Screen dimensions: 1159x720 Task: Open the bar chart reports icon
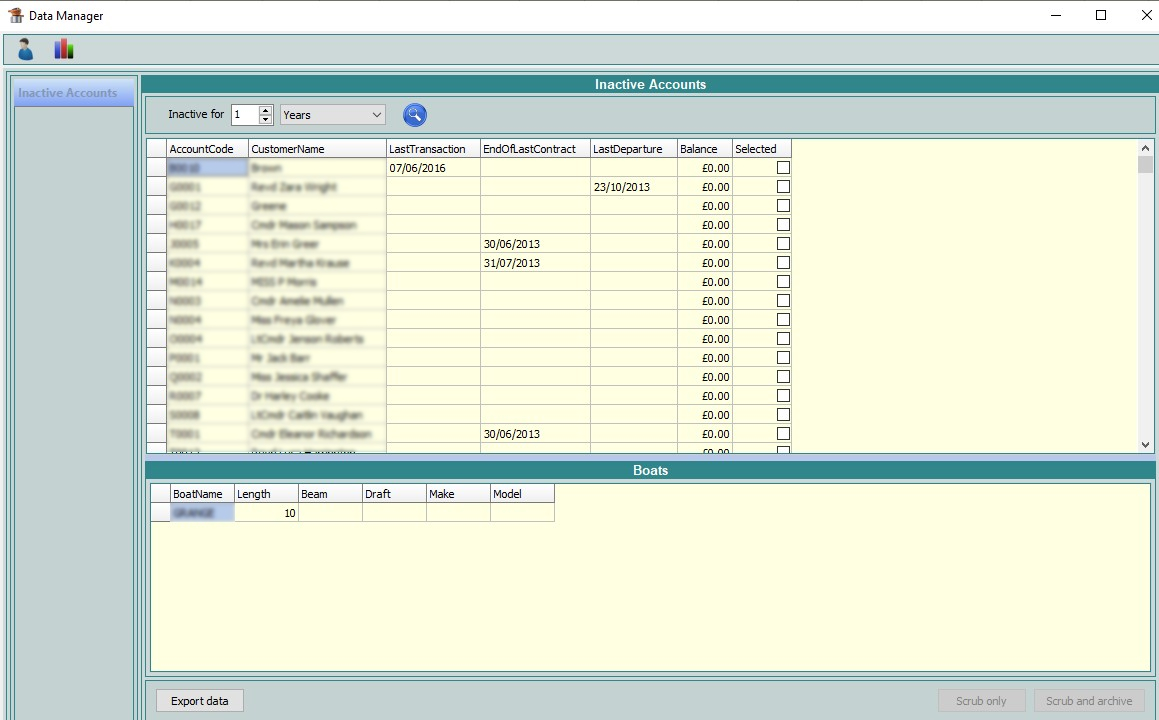(x=64, y=49)
